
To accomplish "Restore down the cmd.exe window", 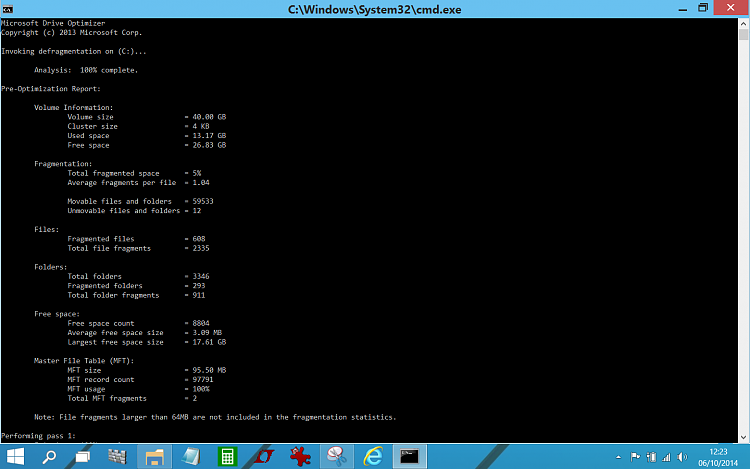I will tap(703, 8).
